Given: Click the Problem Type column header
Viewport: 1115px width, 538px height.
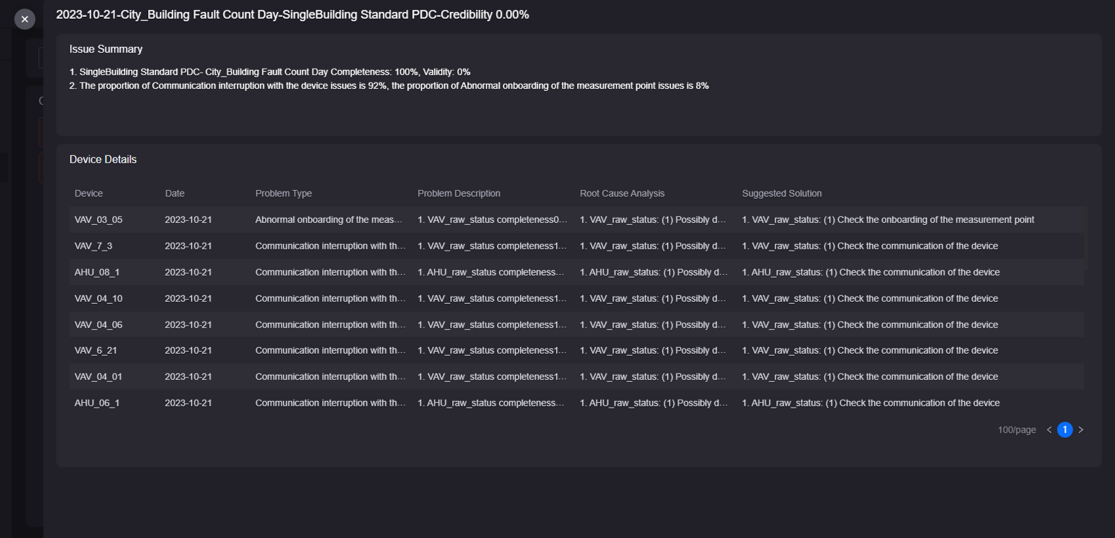Looking at the screenshot, I should click(283, 193).
